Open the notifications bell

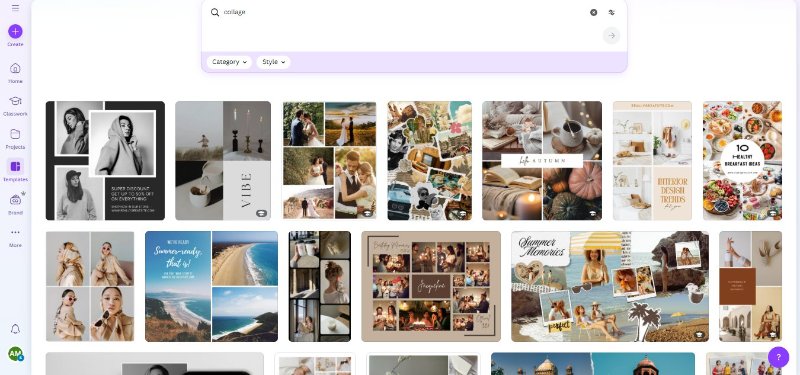pyautogui.click(x=15, y=329)
